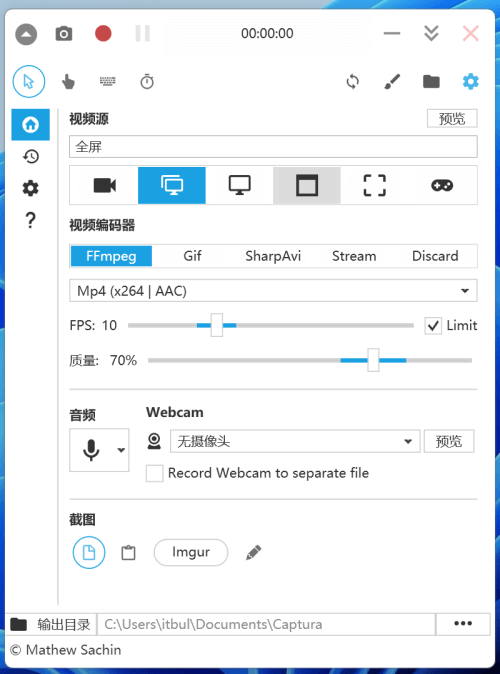Screen dimensions: 500x674
Task: Click the quality slider handle
Action: click(x=373, y=360)
